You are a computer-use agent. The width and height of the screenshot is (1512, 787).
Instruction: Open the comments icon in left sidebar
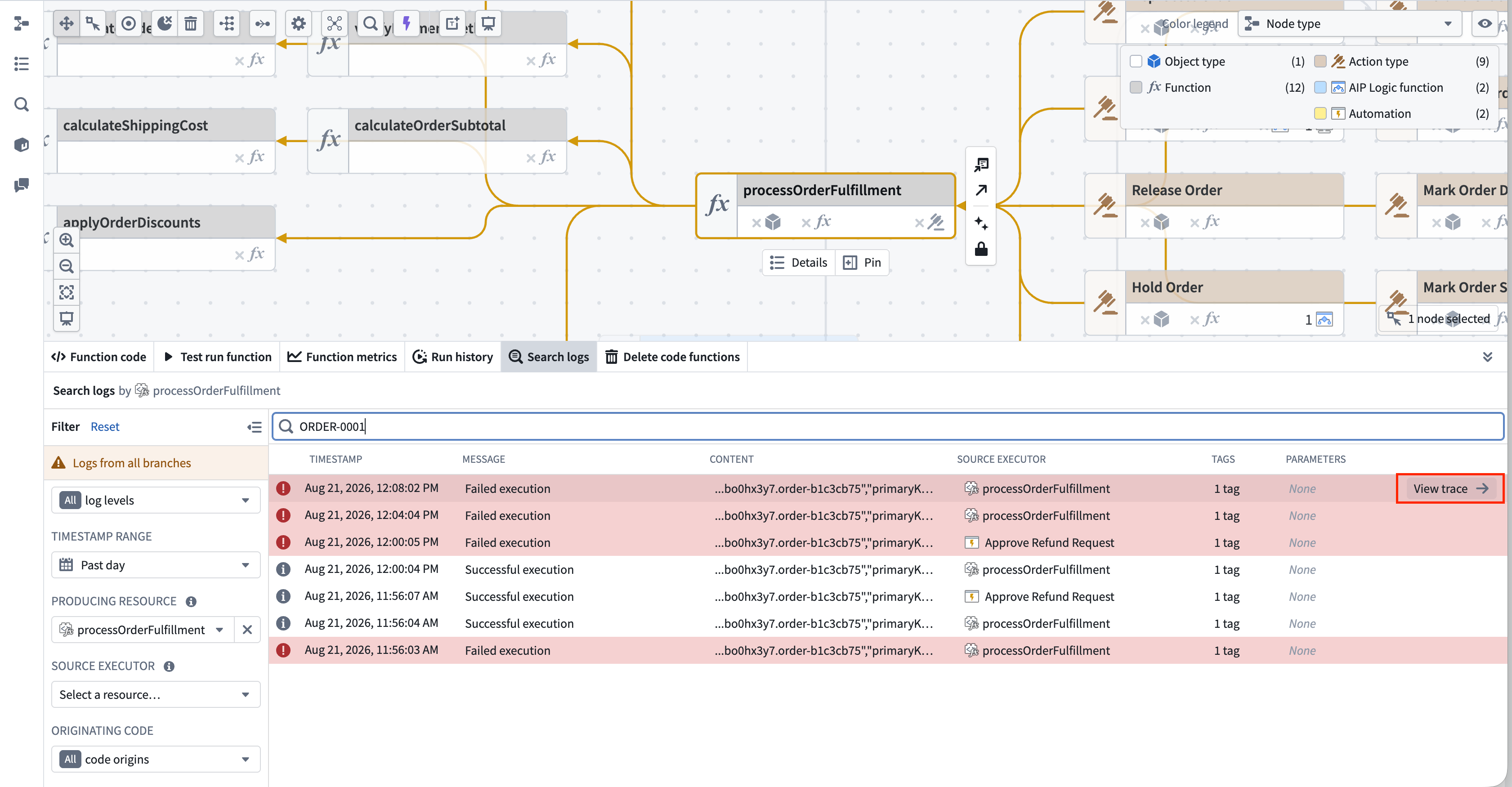point(22,185)
